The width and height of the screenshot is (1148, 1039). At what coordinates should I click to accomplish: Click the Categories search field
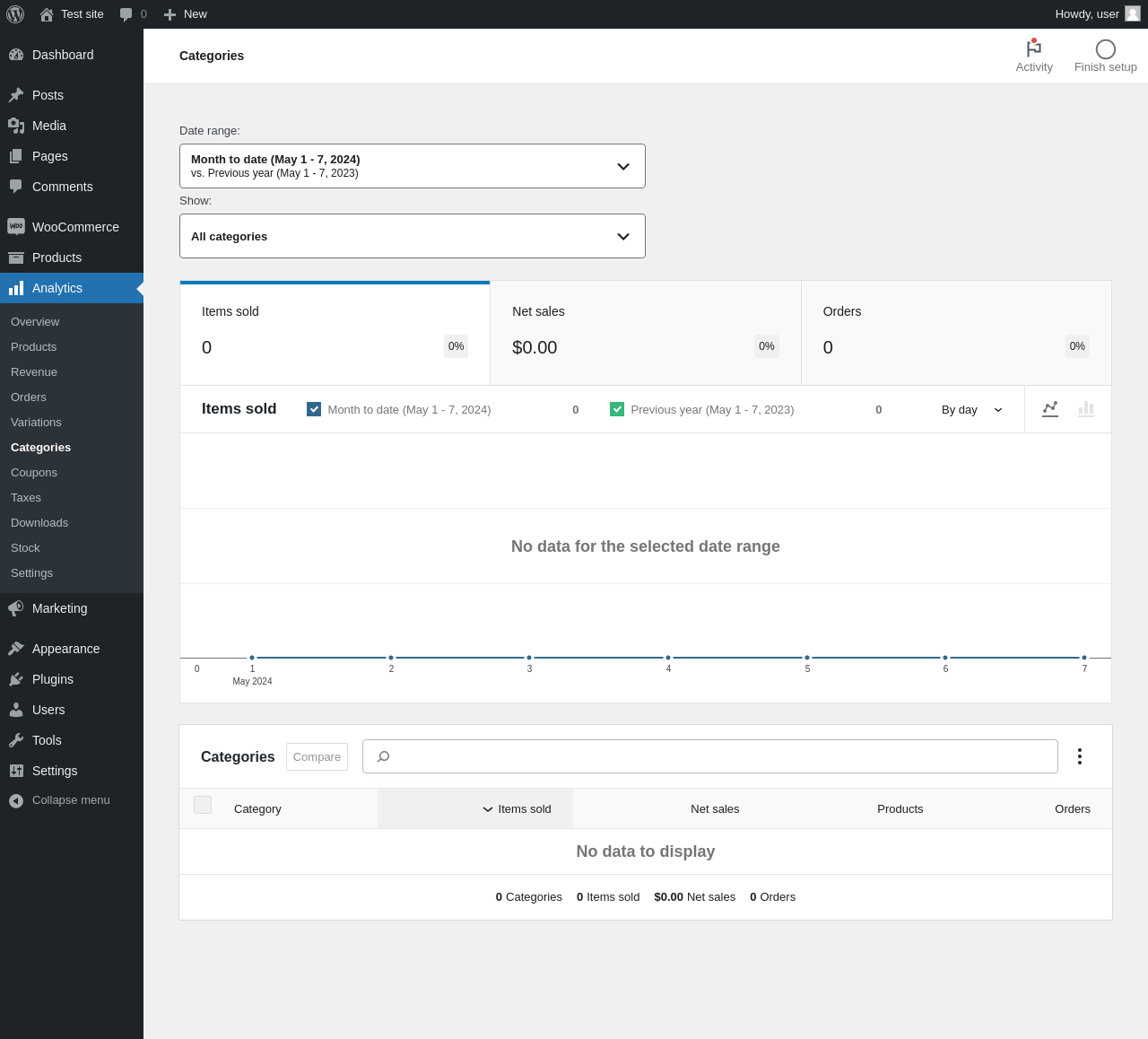click(709, 756)
